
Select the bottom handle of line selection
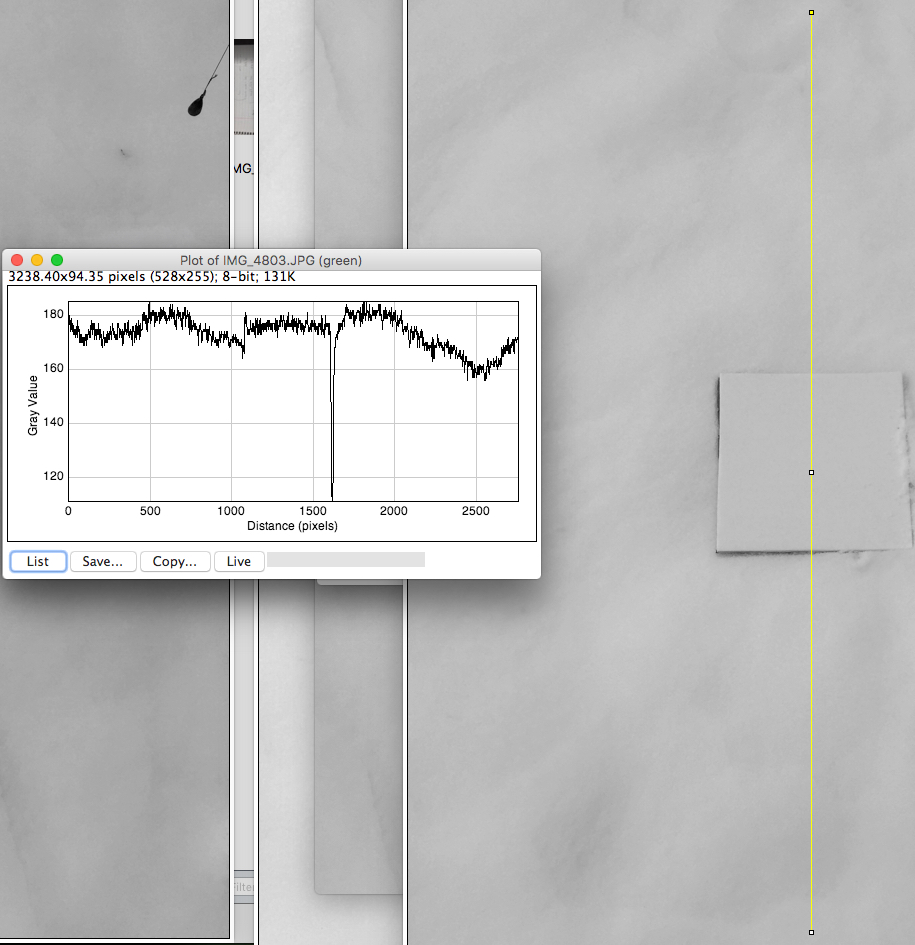click(811, 932)
